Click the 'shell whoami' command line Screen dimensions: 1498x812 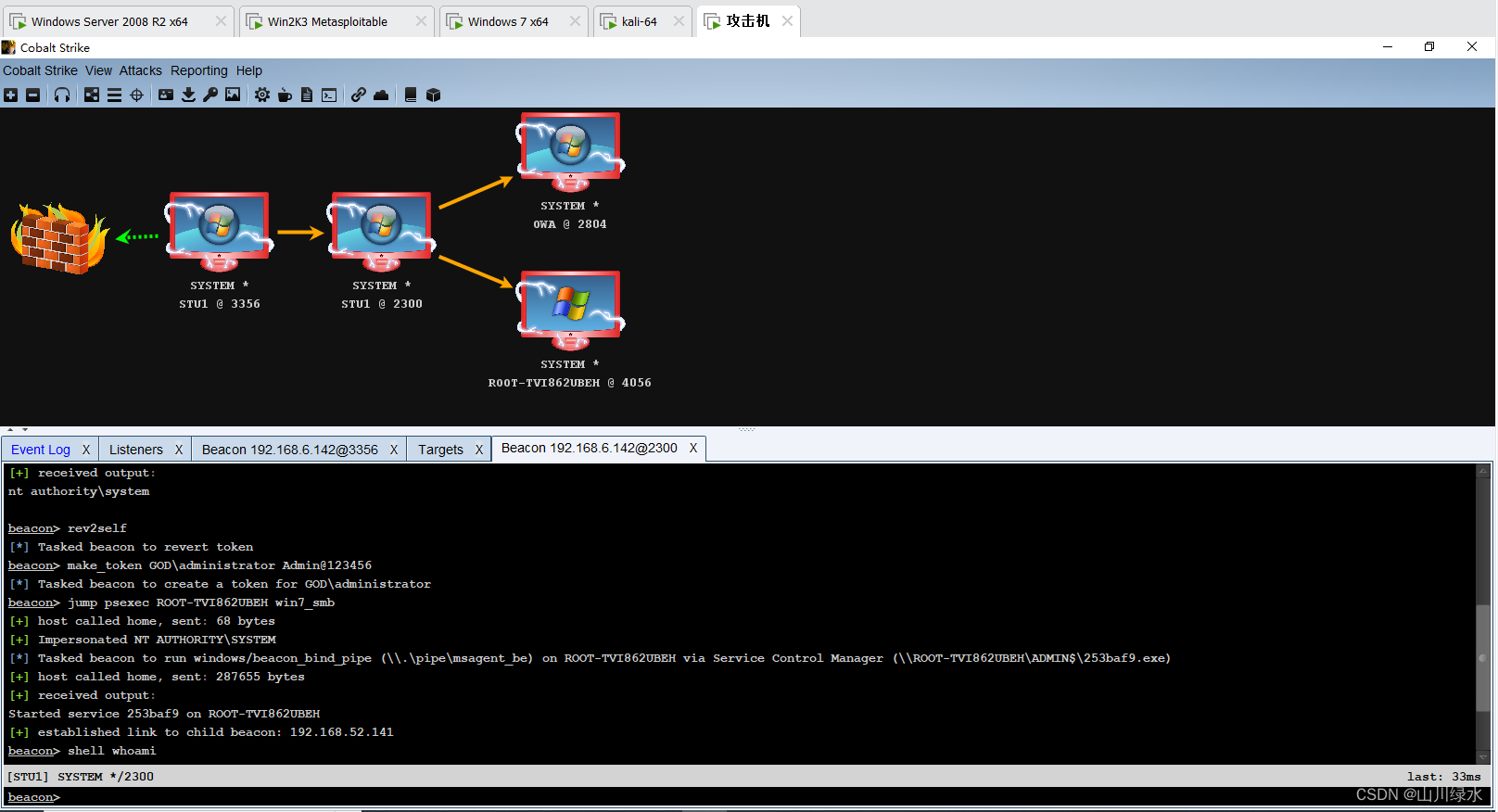[83, 751]
